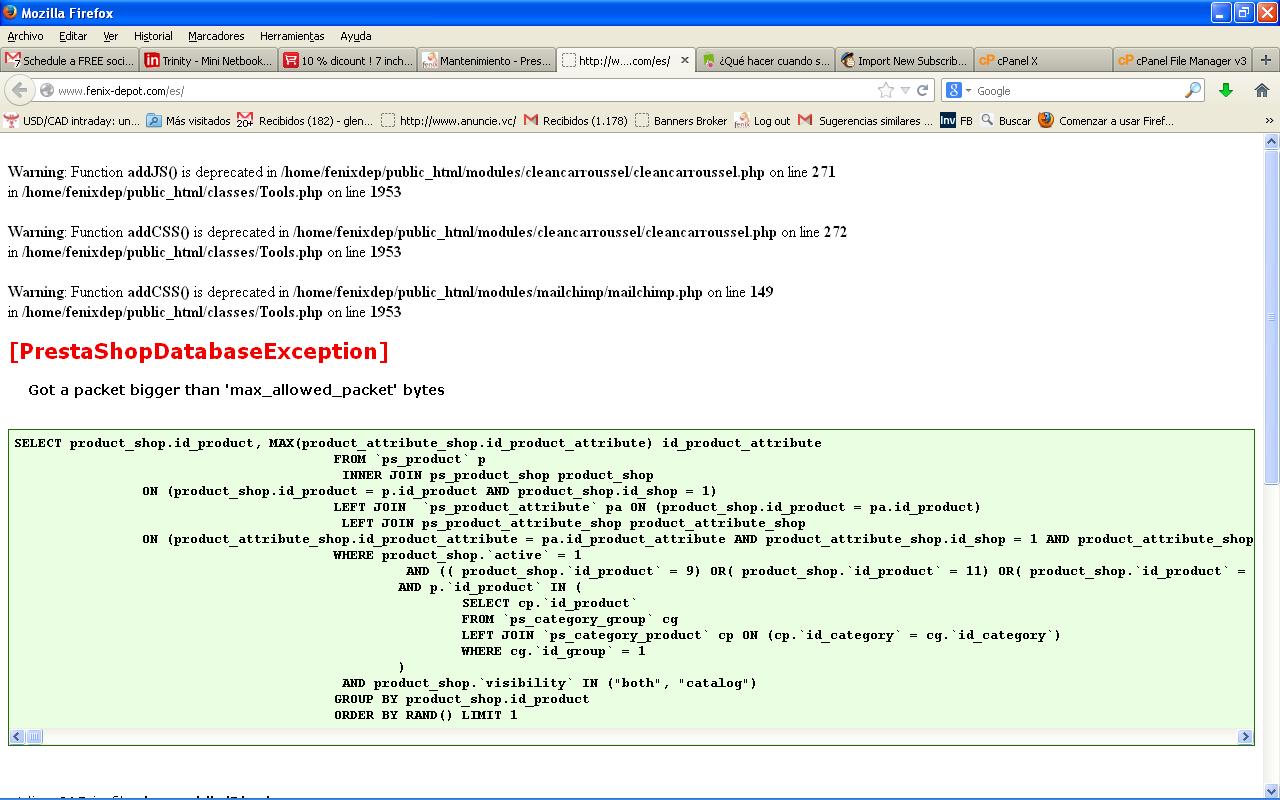Screen dimensions: 1280x800
Task: Click page vertical scrollbar up arrow
Action: click(x=1272, y=142)
